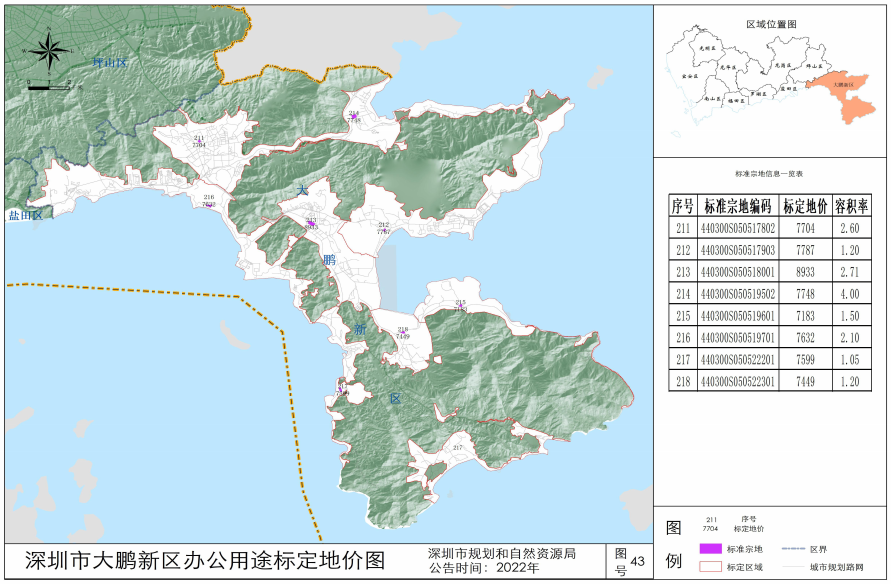Click the 坪山区 label on the map
Viewport: 891px width, 584px height.
pos(110,63)
